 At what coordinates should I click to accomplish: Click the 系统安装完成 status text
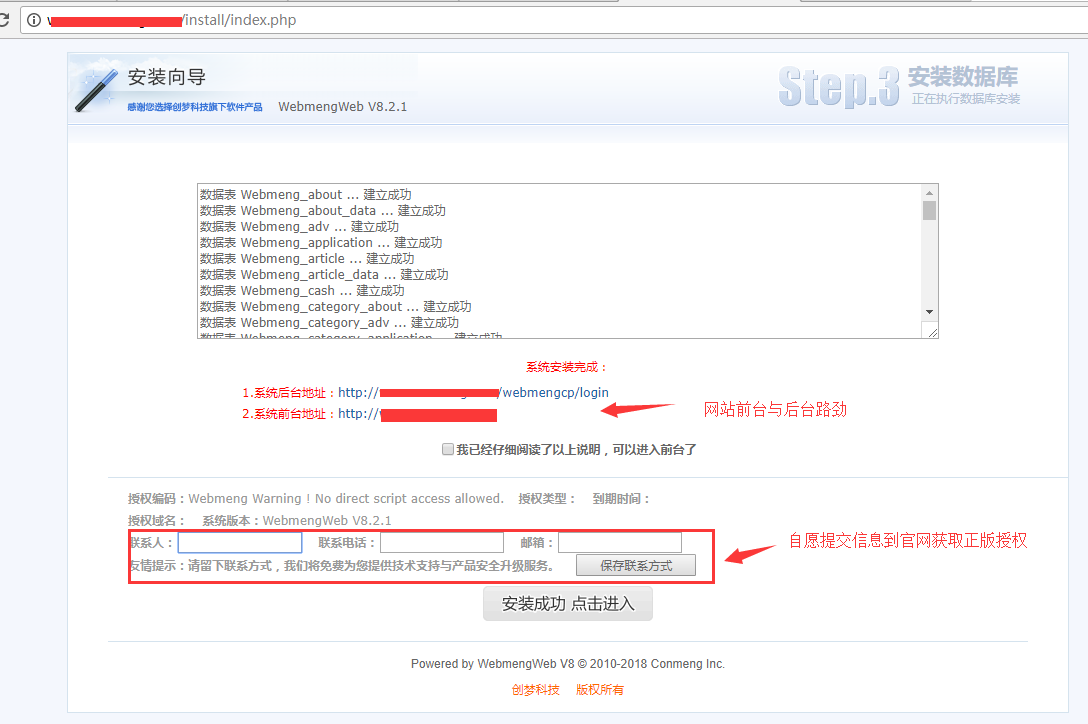[x=566, y=367]
